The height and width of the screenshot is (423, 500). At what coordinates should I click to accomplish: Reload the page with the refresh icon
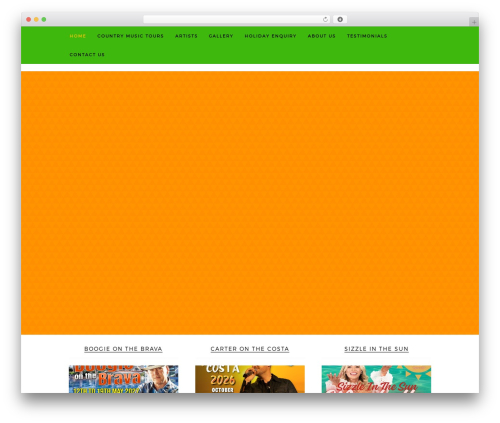click(x=325, y=20)
